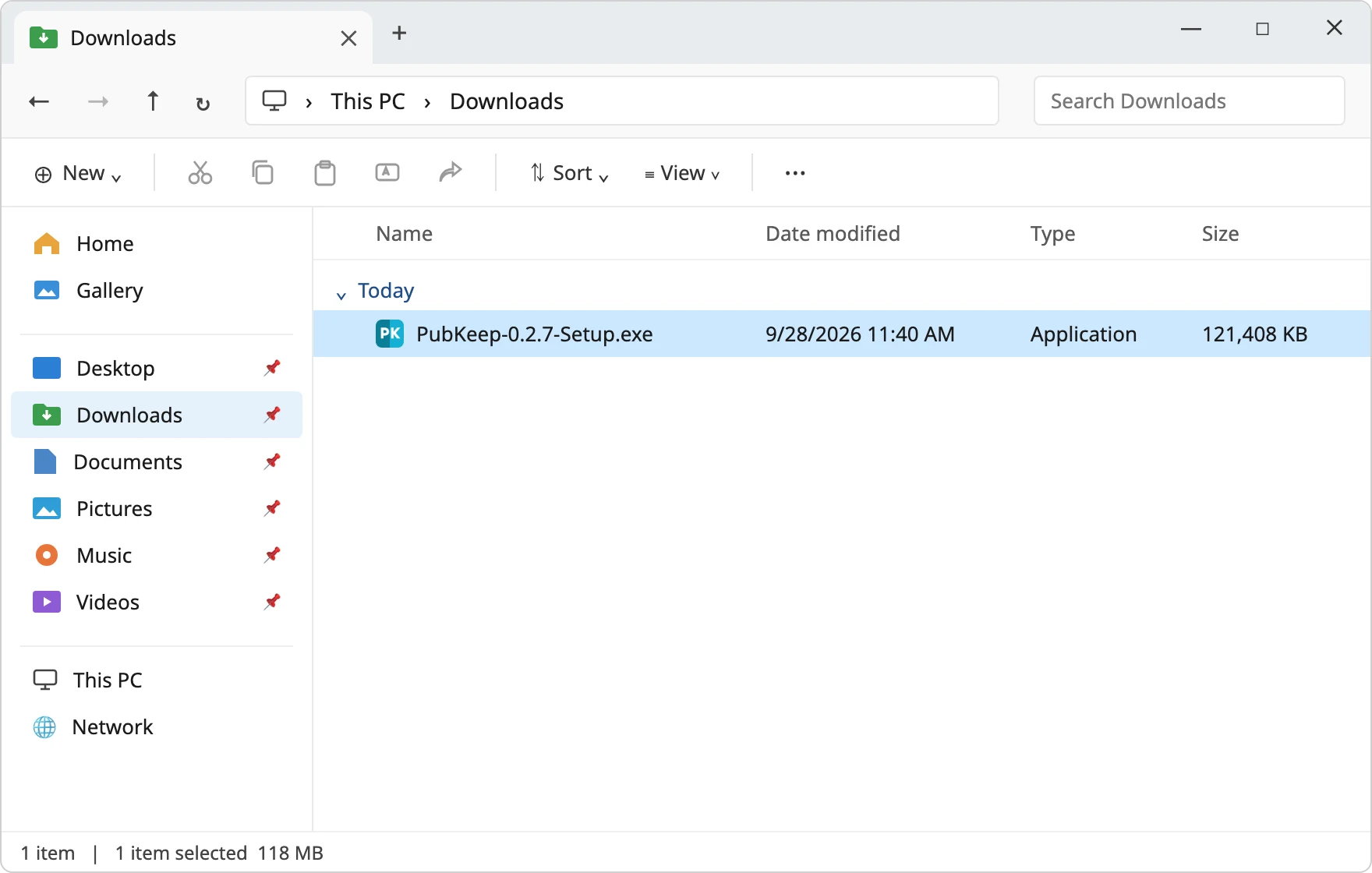Open Videos in the sidebar
The height and width of the screenshot is (873, 1372).
tap(157, 602)
